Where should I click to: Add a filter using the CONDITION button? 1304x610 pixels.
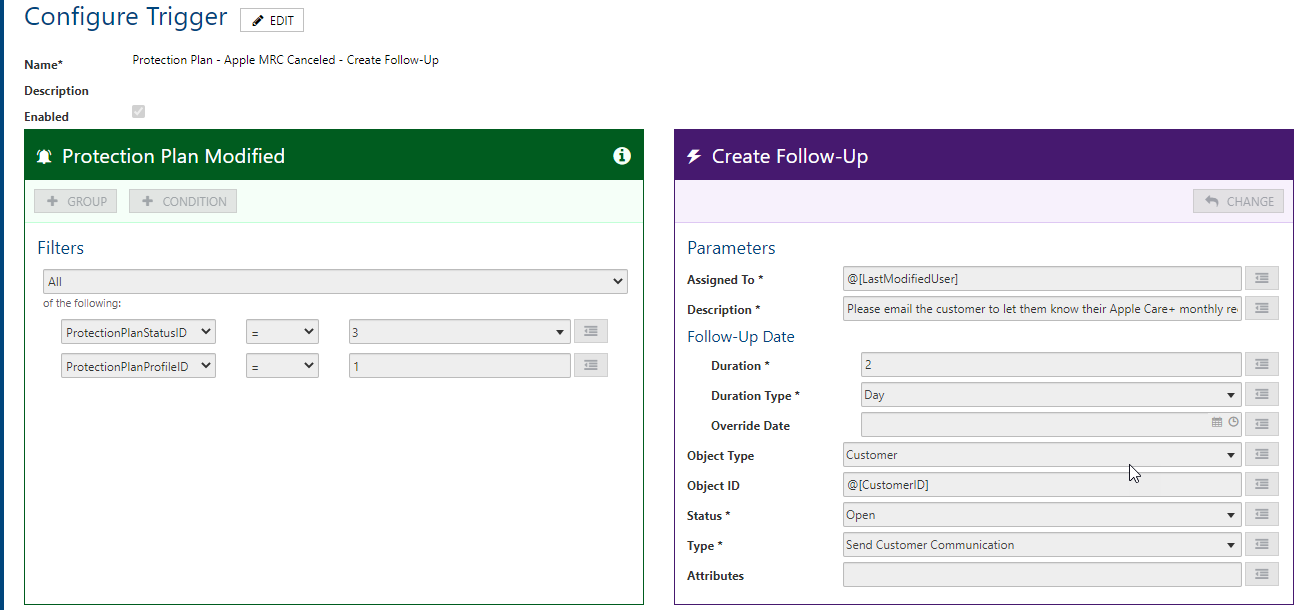[x=182, y=200]
